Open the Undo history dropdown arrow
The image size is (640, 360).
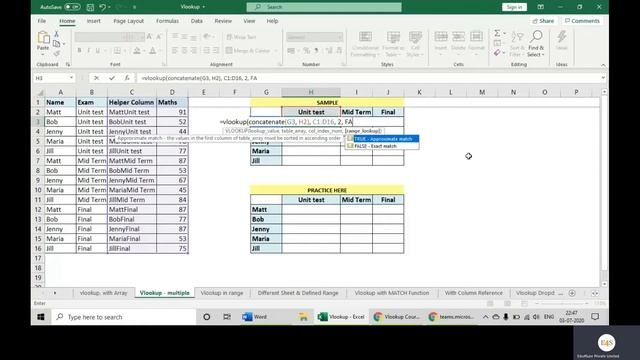109,7
